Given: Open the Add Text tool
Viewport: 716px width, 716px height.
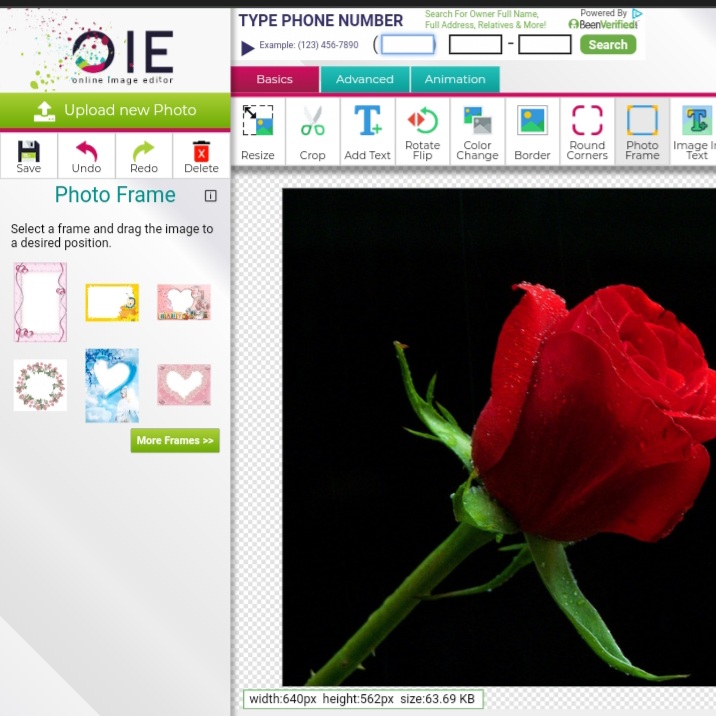Looking at the screenshot, I should point(368,132).
